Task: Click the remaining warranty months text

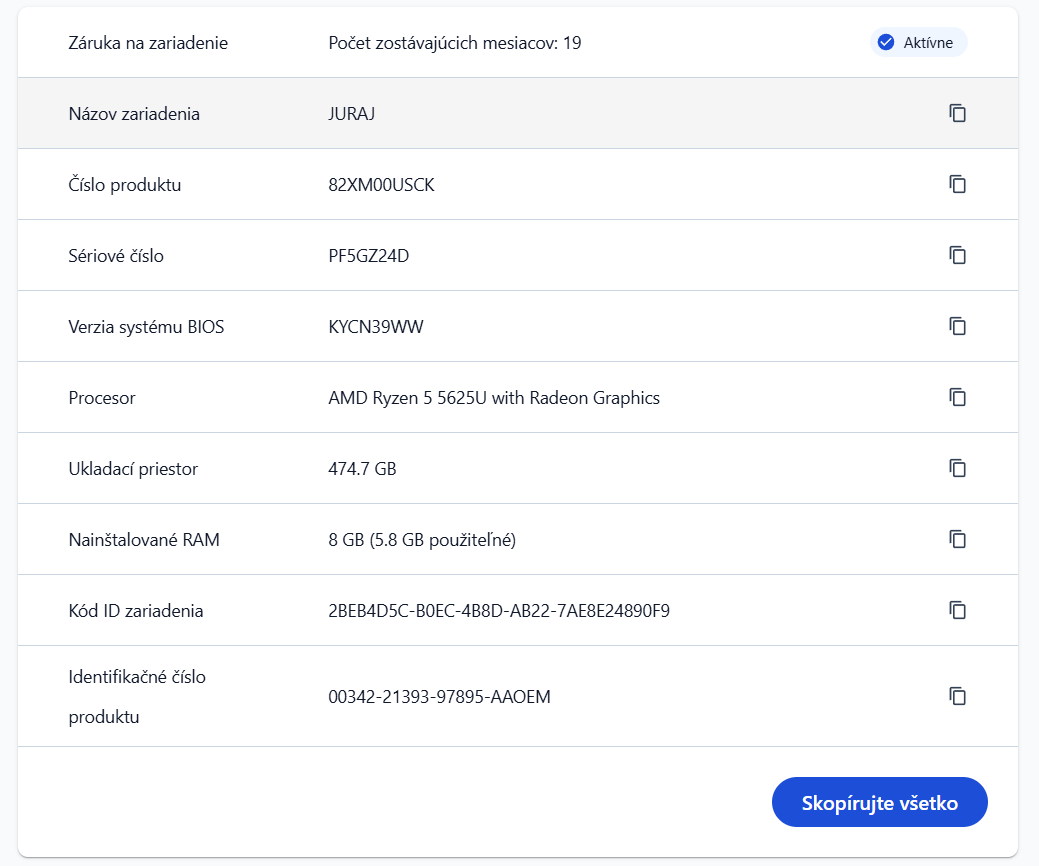Action: coord(455,43)
